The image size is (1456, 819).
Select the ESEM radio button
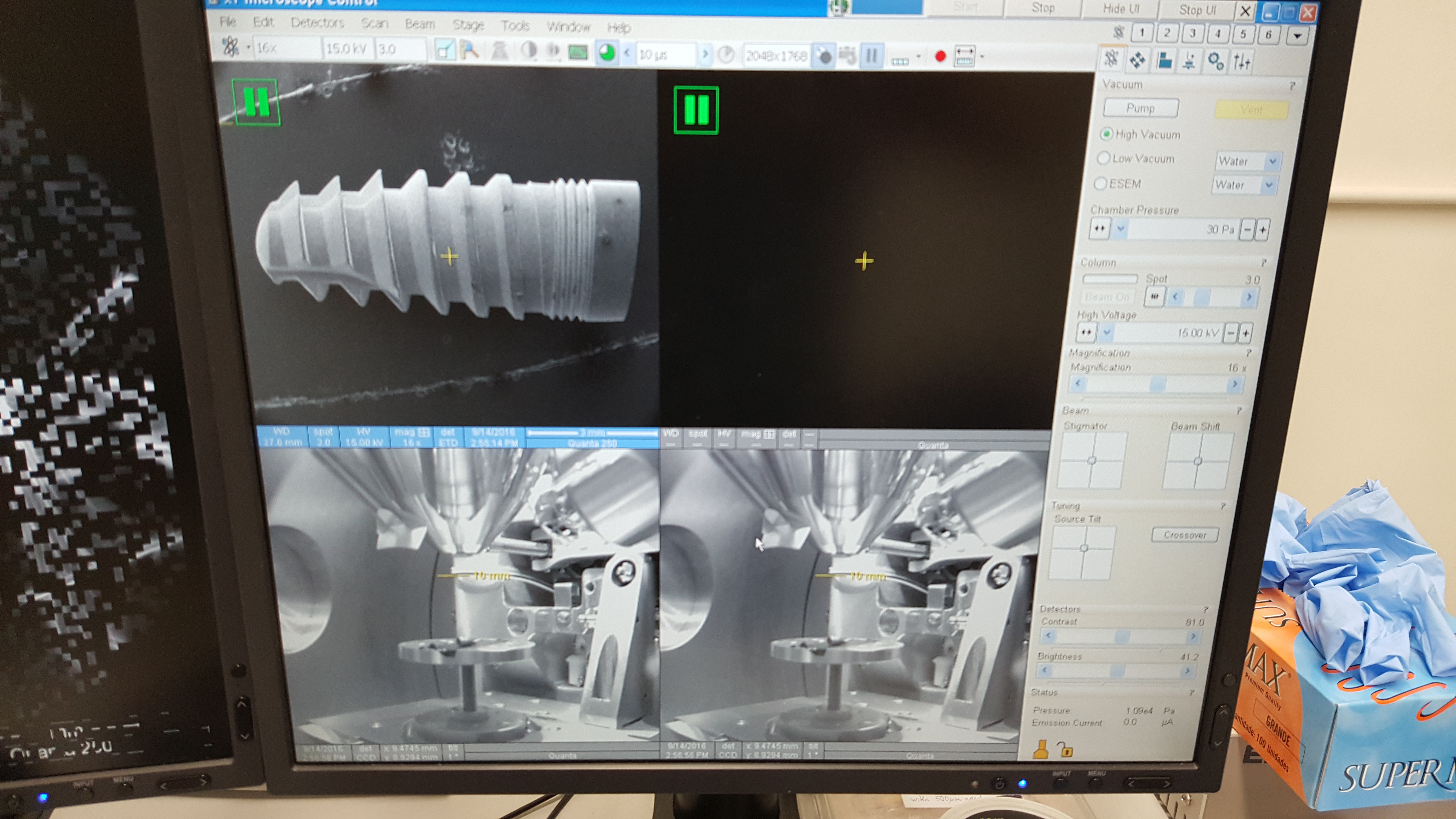[1100, 184]
